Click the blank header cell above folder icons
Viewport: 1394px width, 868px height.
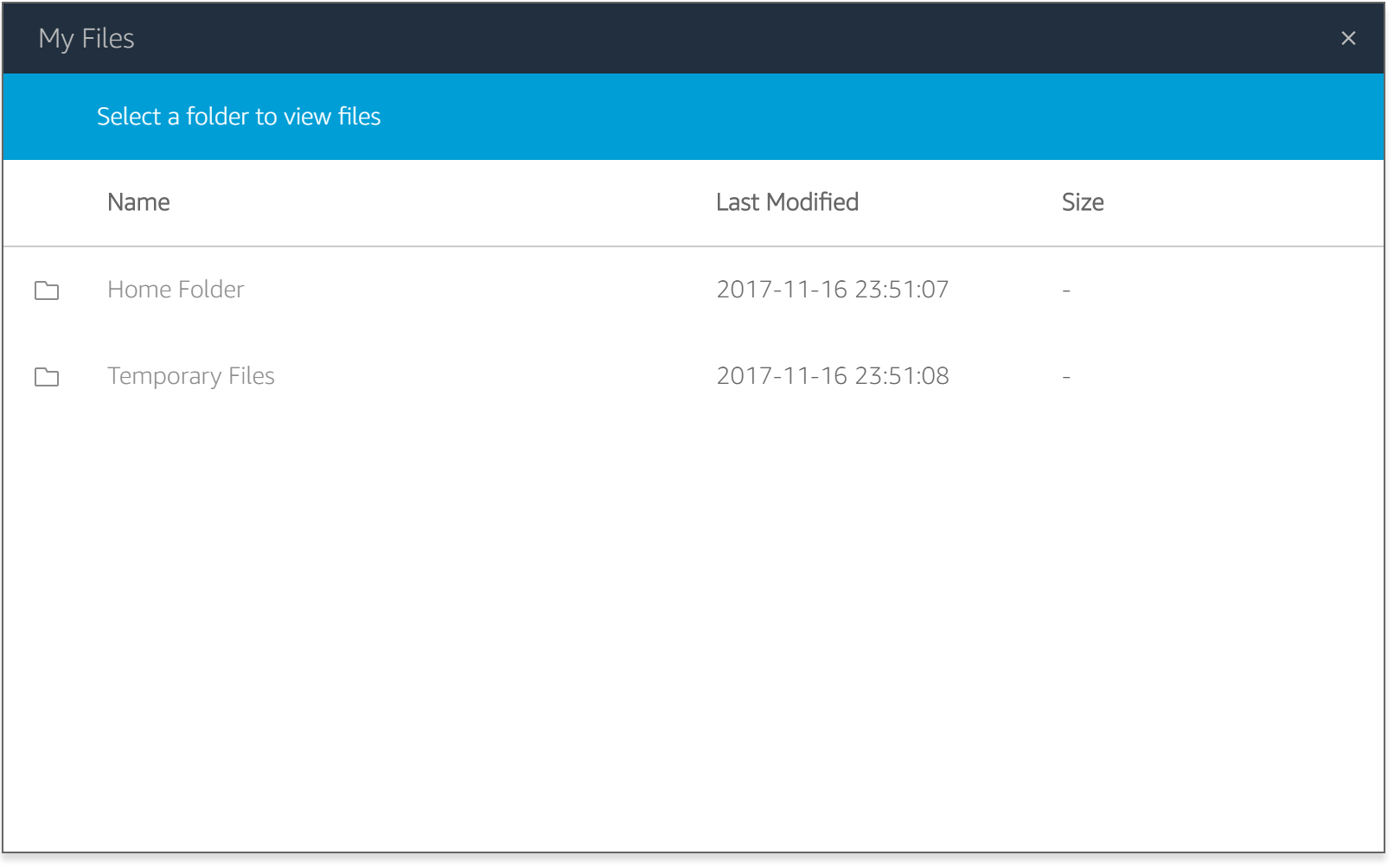point(47,202)
